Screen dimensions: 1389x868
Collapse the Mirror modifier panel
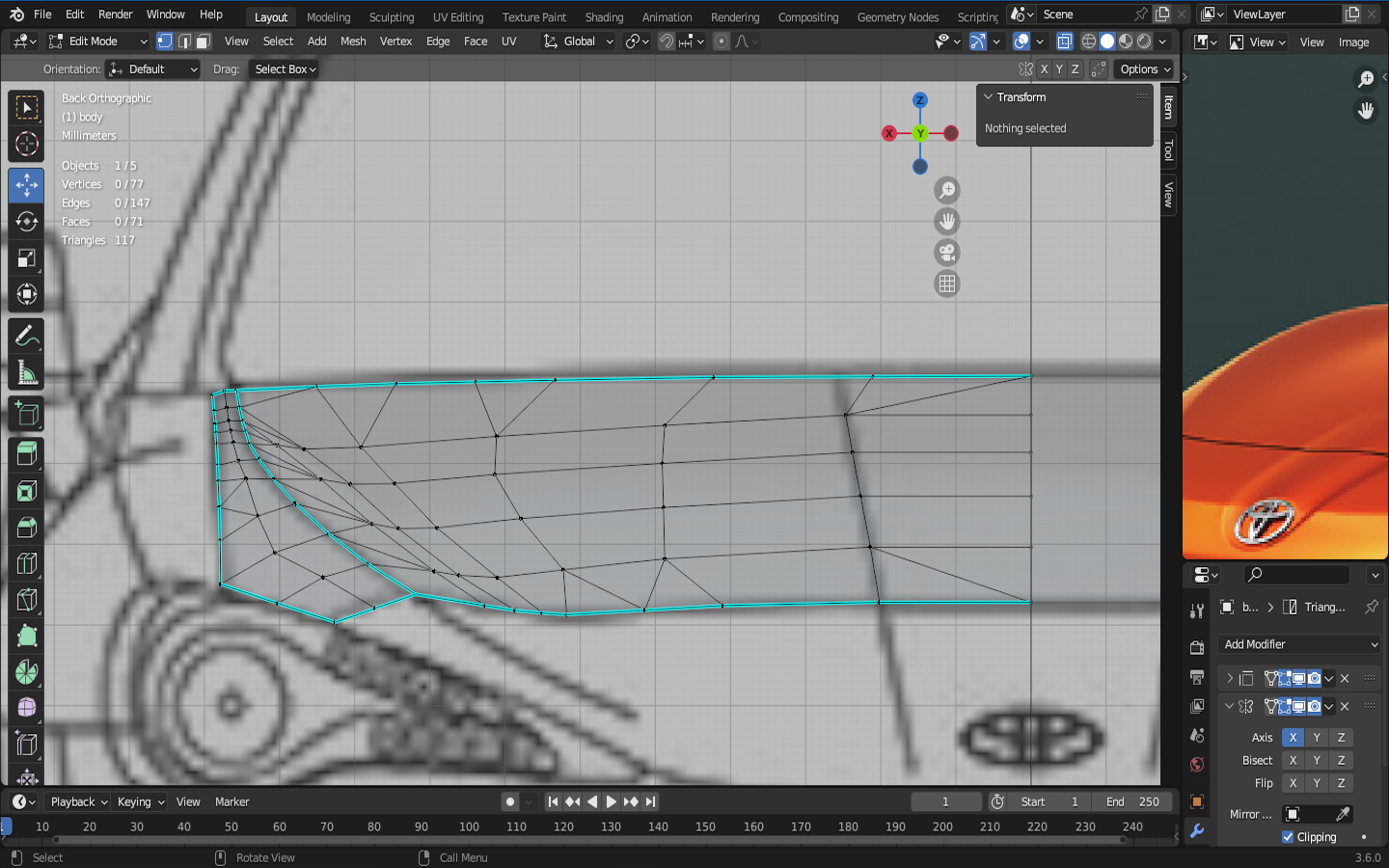[x=1229, y=706]
